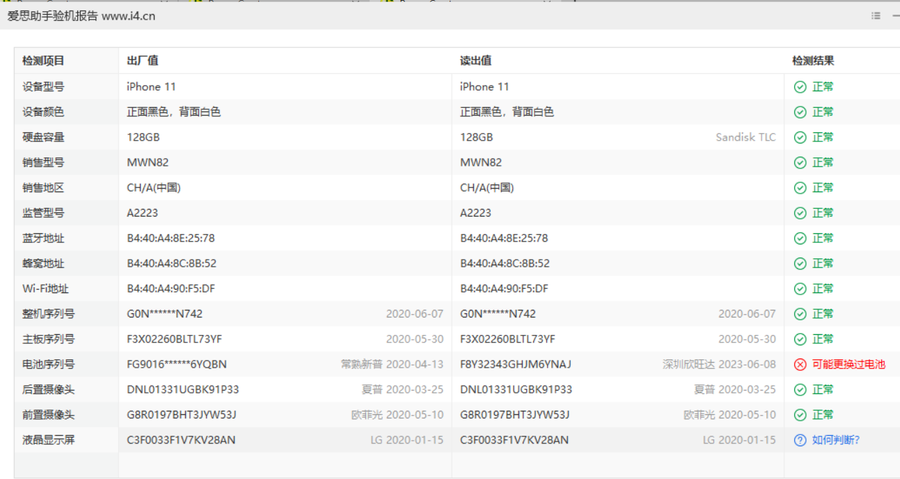The image size is (900, 479).
Task: Click green check icon in 蓝牙地址 row
Action: pos(800,239)
